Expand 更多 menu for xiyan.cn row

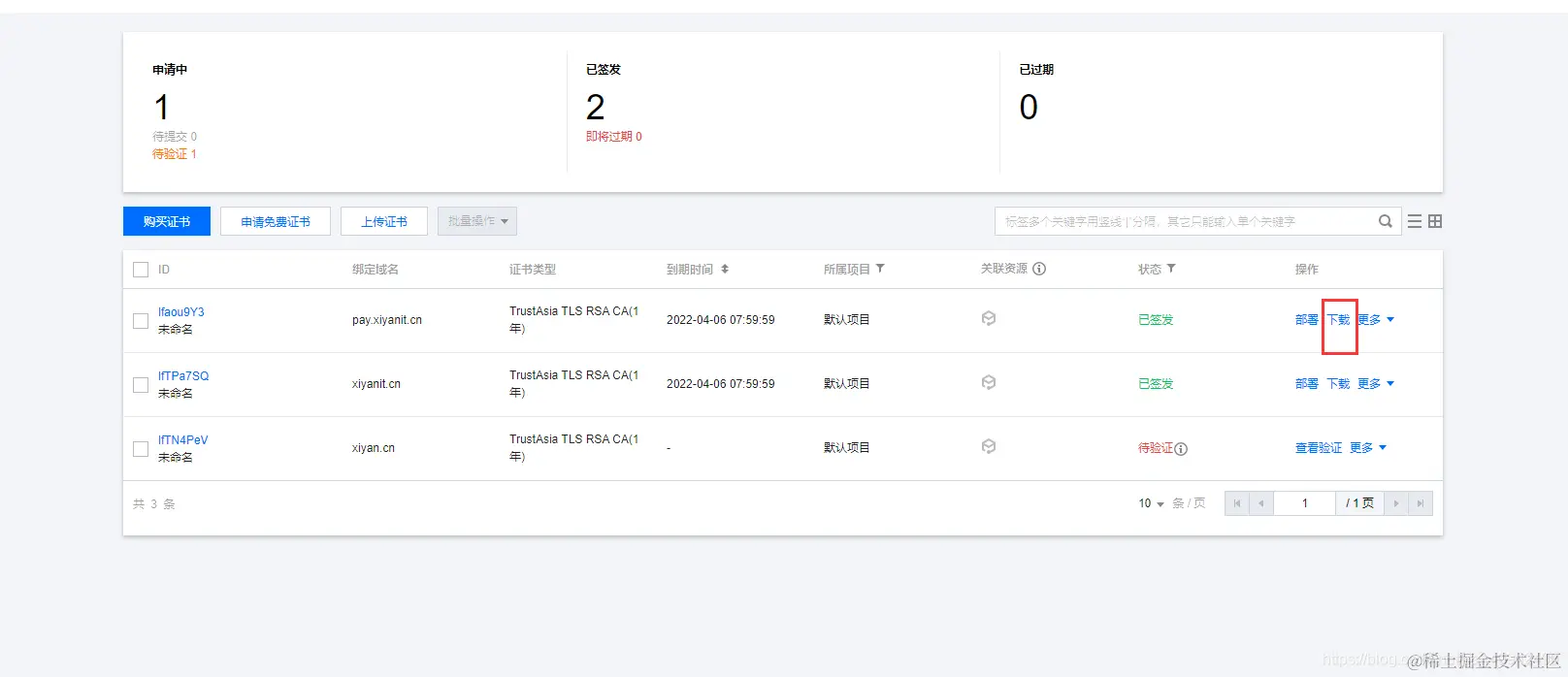coord(1368,447)
